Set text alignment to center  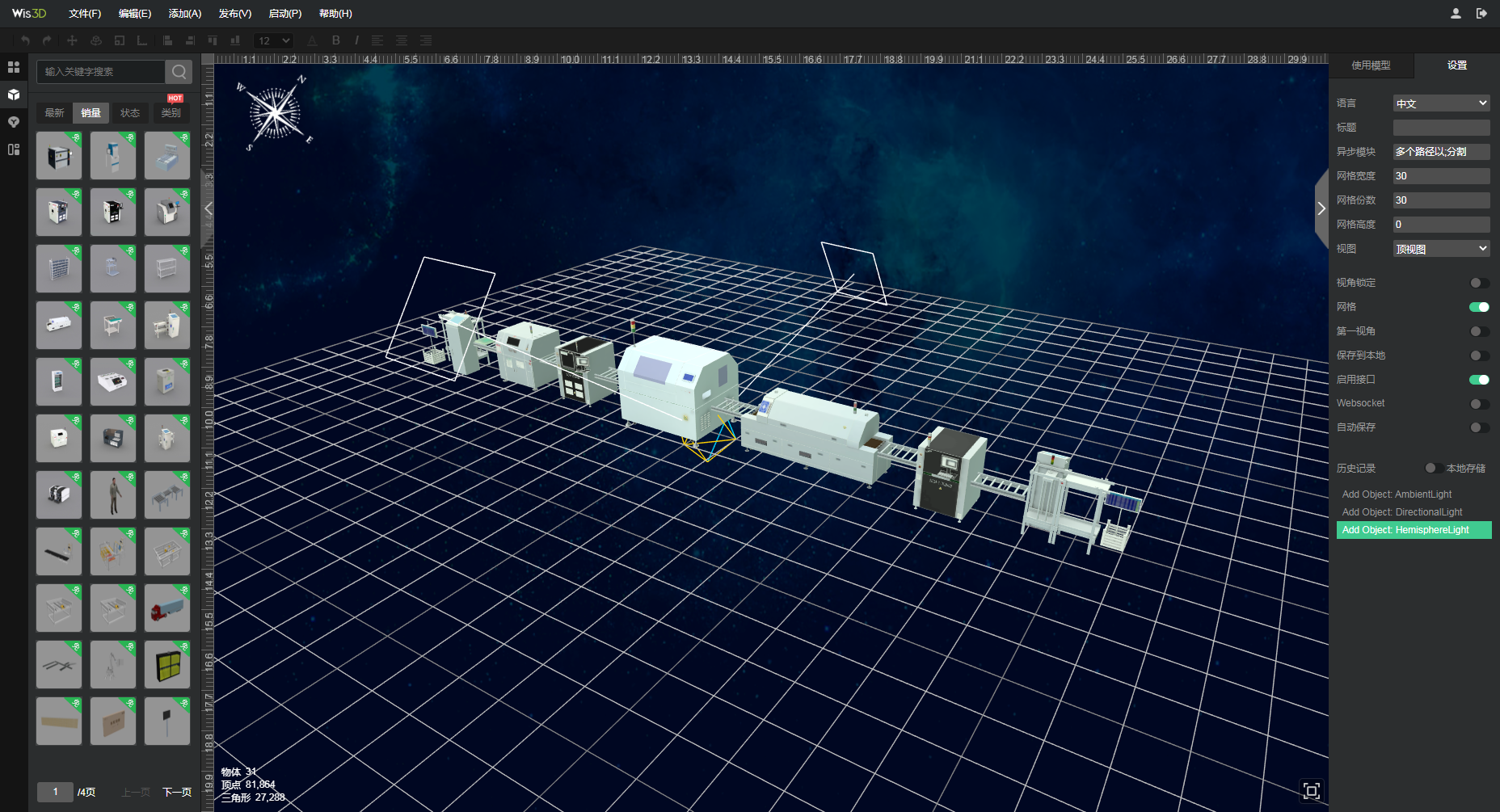tap(402, 40)
